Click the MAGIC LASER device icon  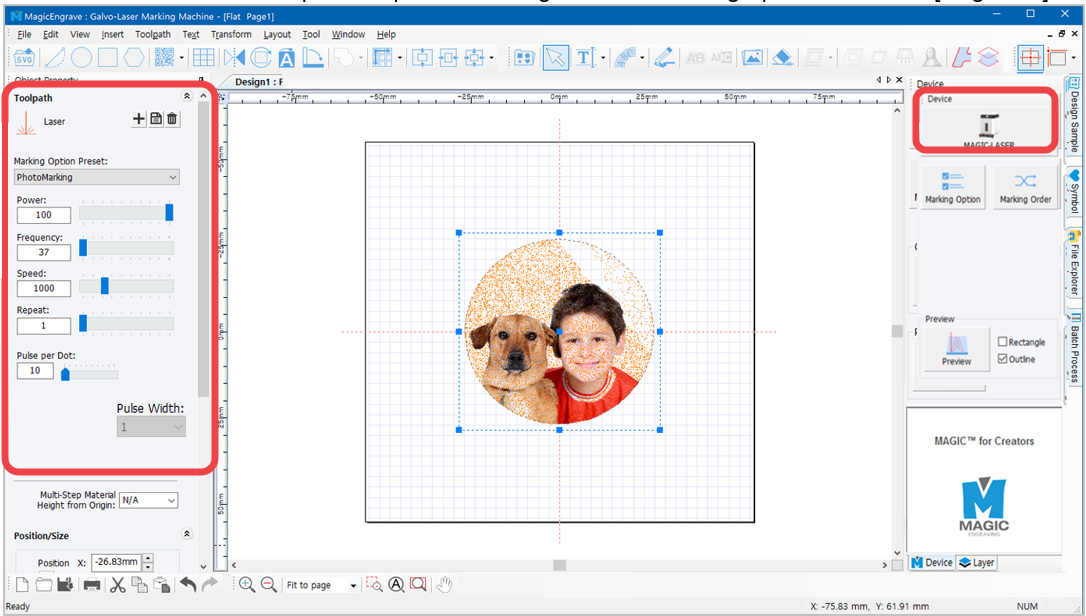pyautogui.click(x=988, y=128)
